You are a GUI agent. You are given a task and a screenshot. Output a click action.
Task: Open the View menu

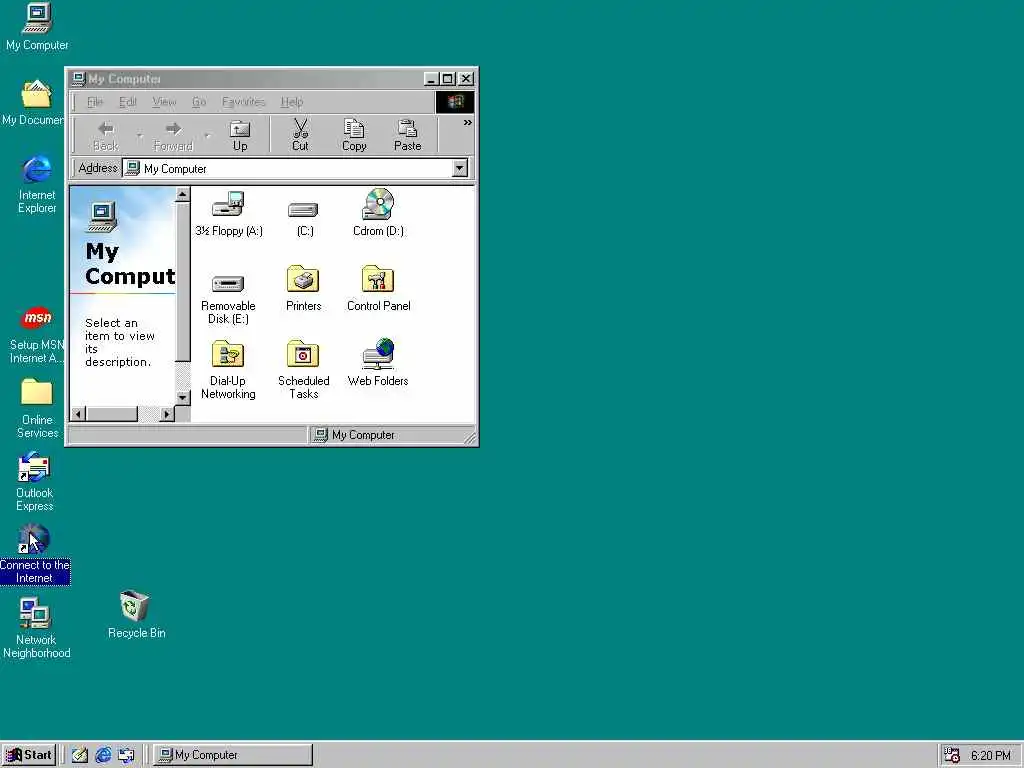[x=164, y=102]
